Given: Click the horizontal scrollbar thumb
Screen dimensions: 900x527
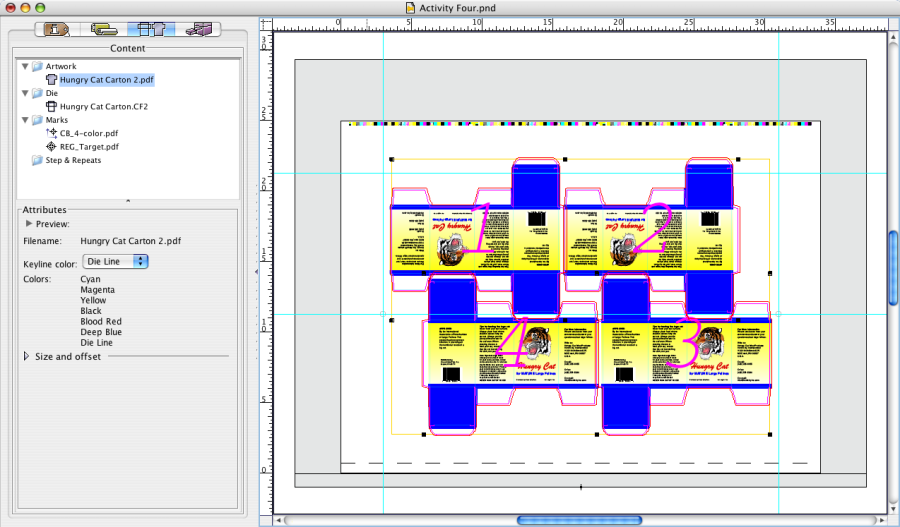Looking at the screenshot, I should point(579,520).
